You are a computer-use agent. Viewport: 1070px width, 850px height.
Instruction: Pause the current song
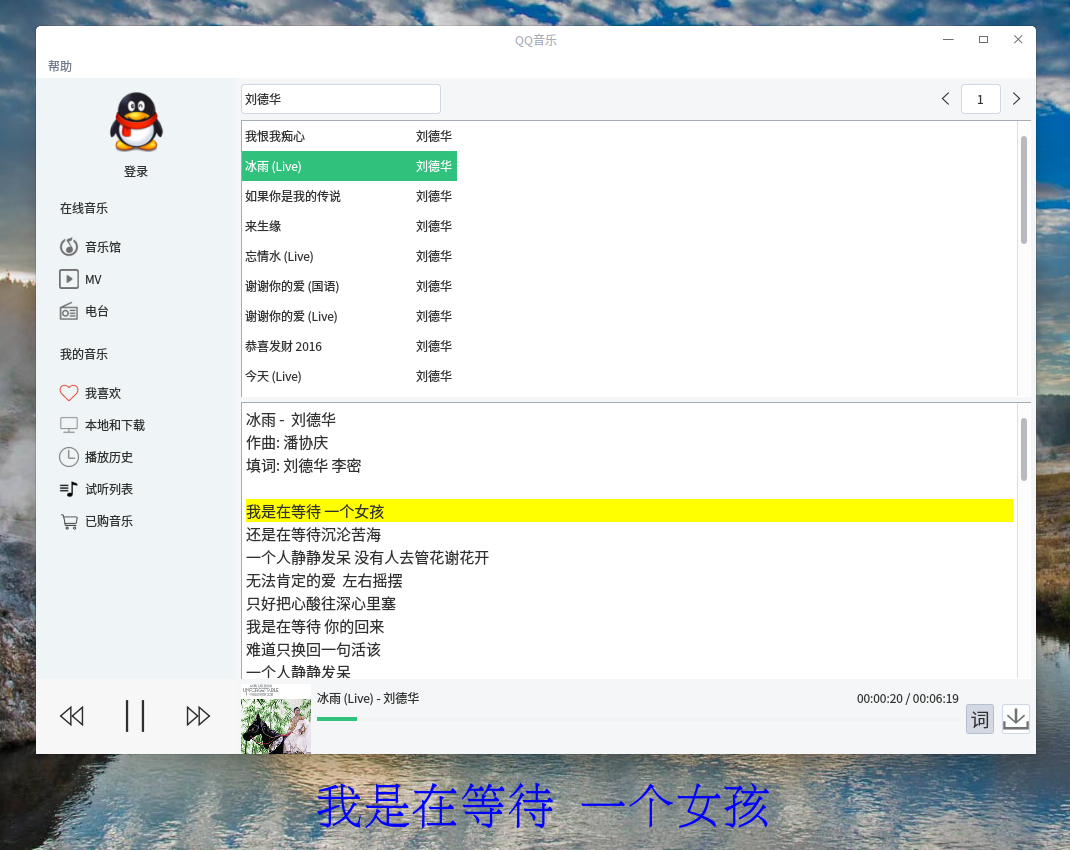click(135, 716)
